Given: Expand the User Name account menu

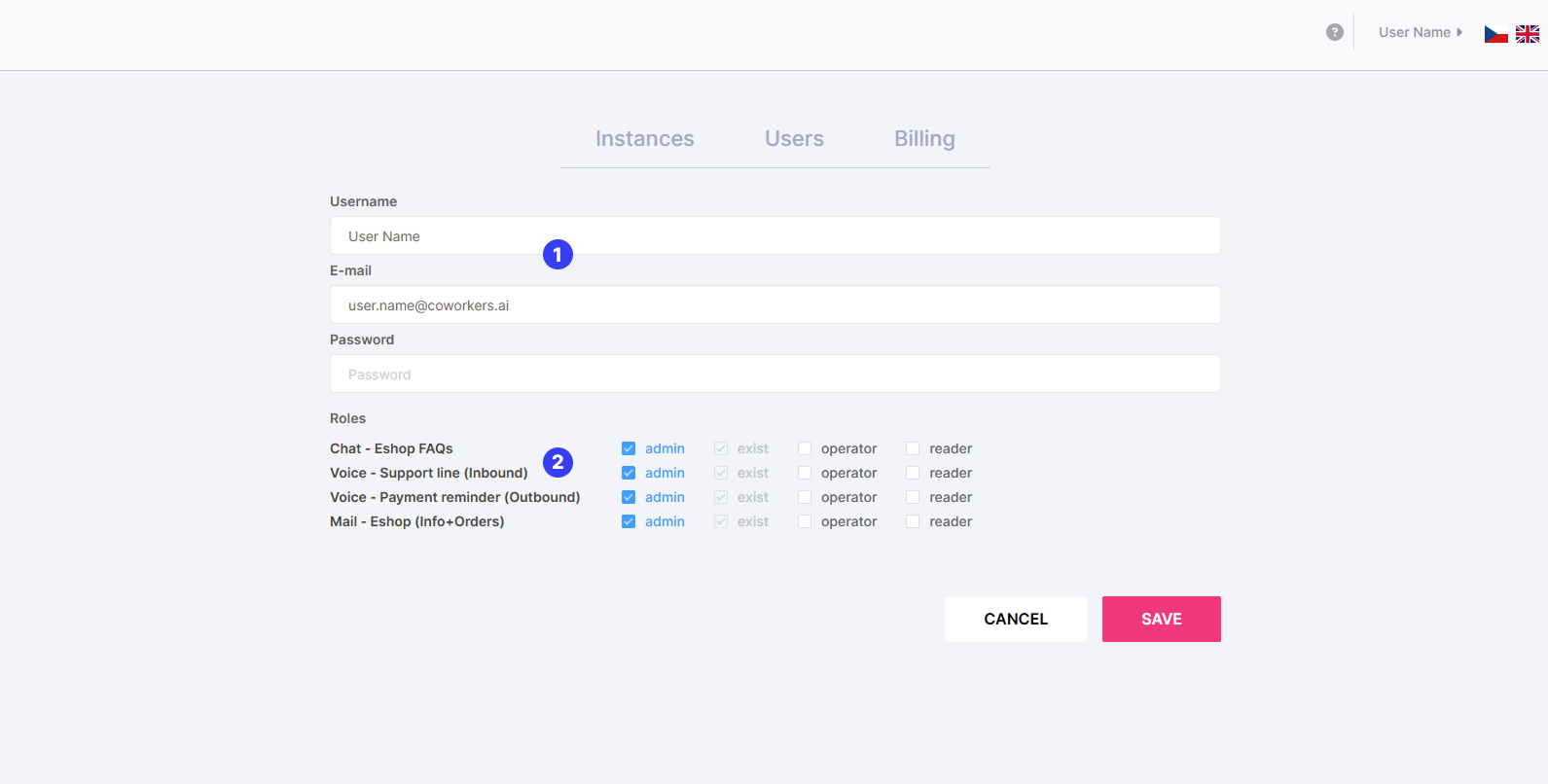Looking at the screenshot, I should (x=1420, y=32).
